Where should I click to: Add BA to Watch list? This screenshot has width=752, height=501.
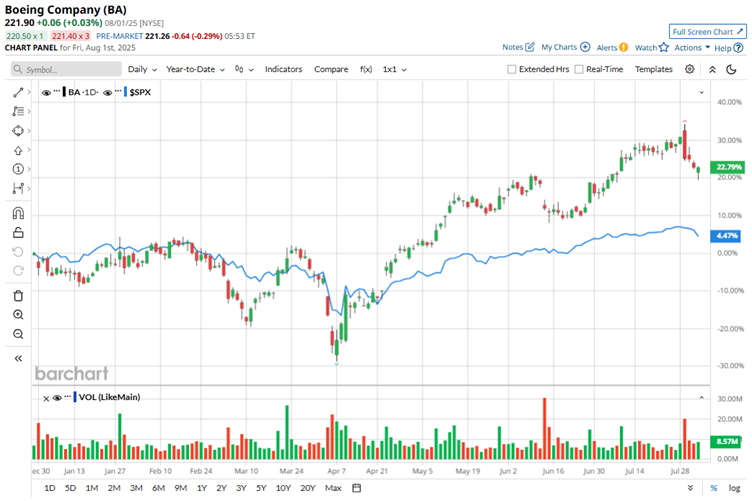pos(651,47)
